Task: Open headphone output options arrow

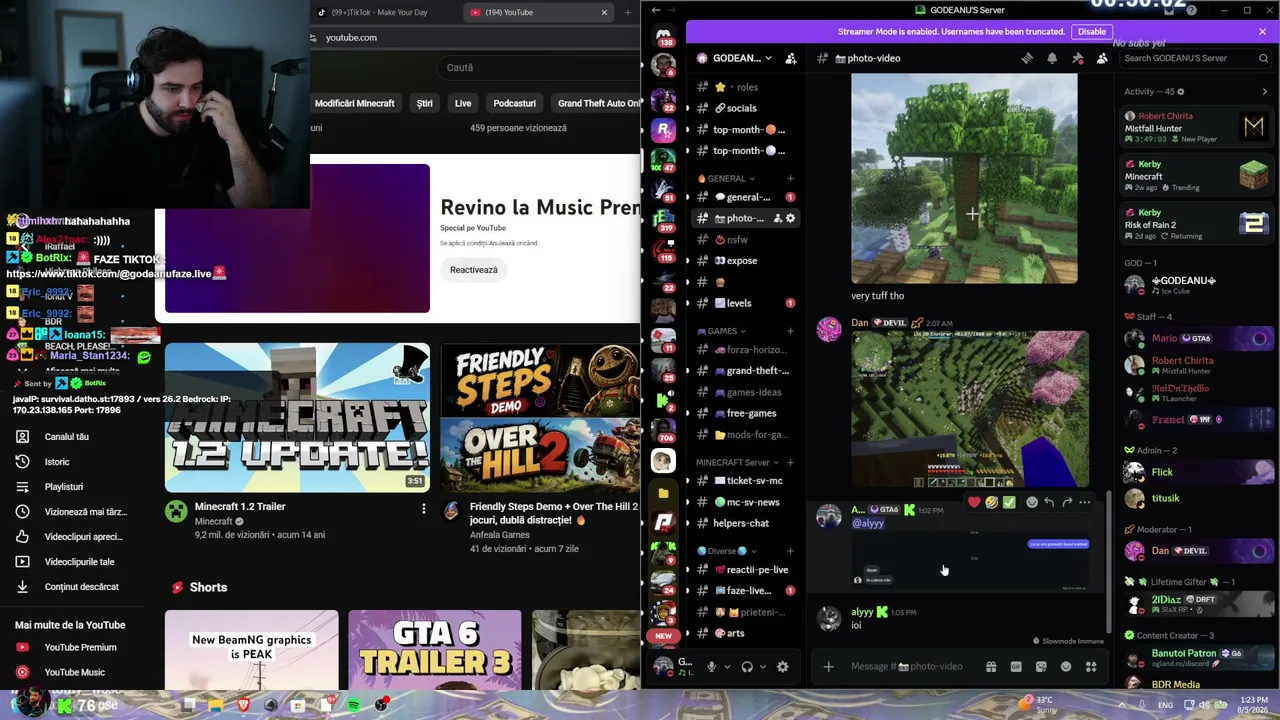Action: point(763,667)
